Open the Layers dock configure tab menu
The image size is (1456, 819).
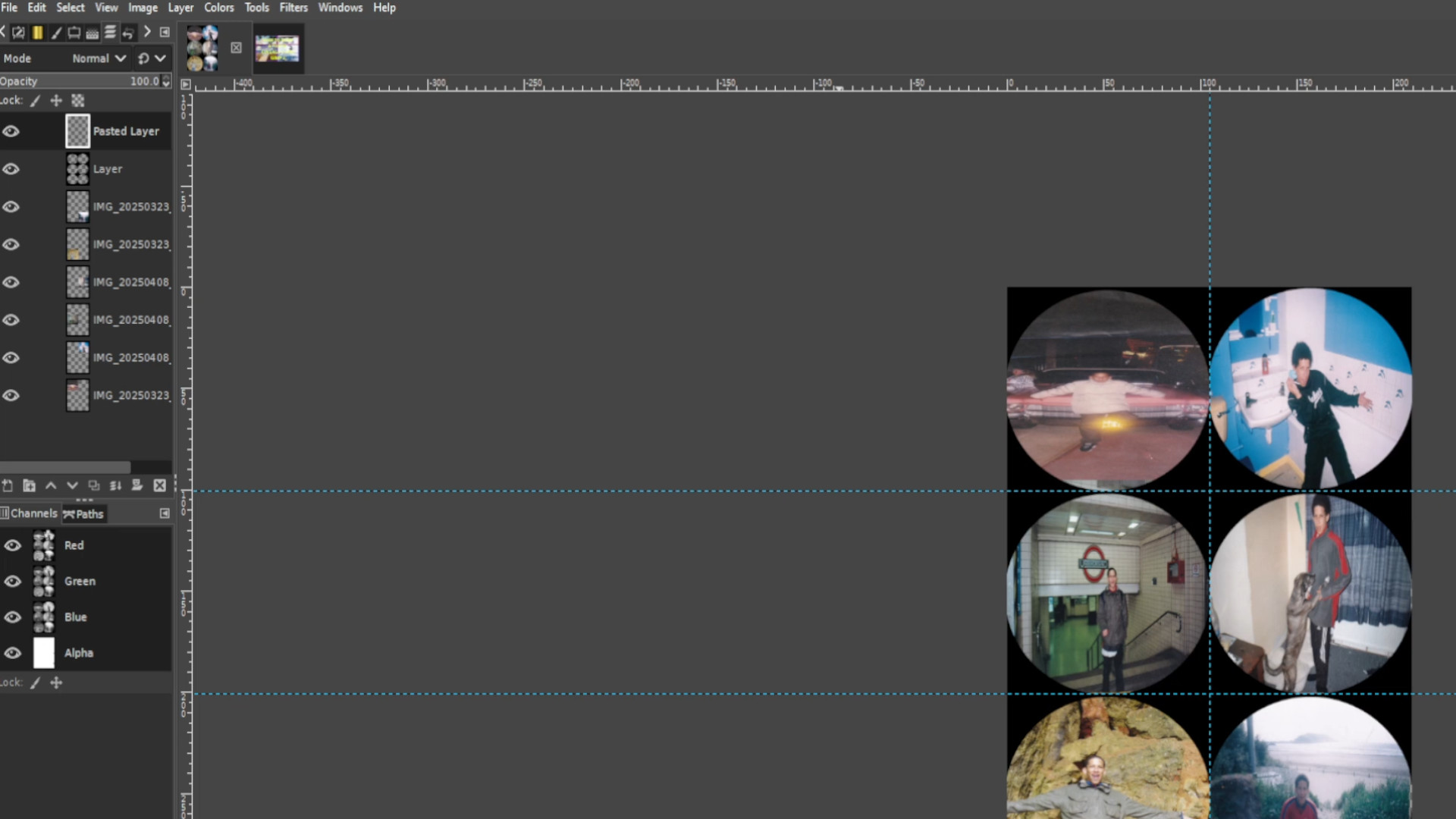tap(165, 33)
